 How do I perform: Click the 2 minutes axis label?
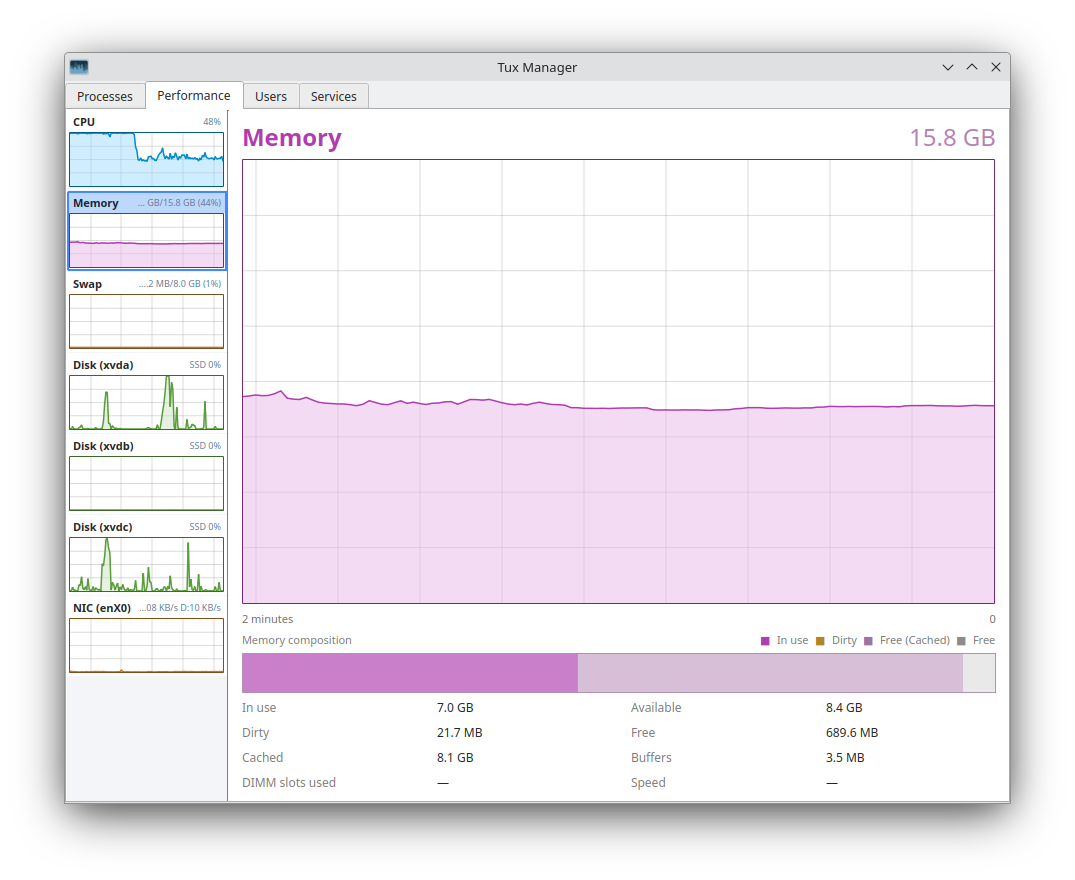[267, 619]
